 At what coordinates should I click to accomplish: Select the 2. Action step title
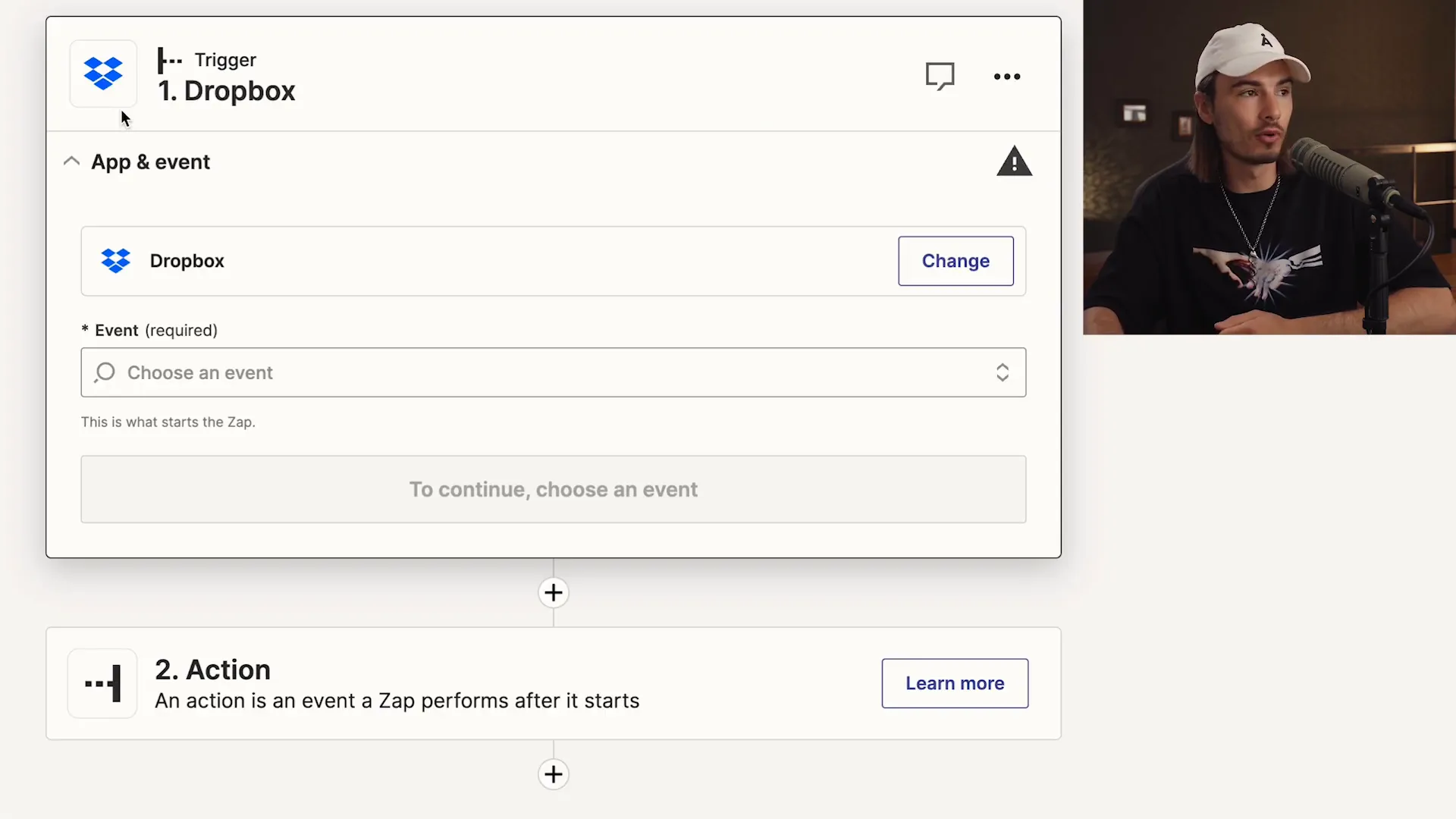pos(212,670)
